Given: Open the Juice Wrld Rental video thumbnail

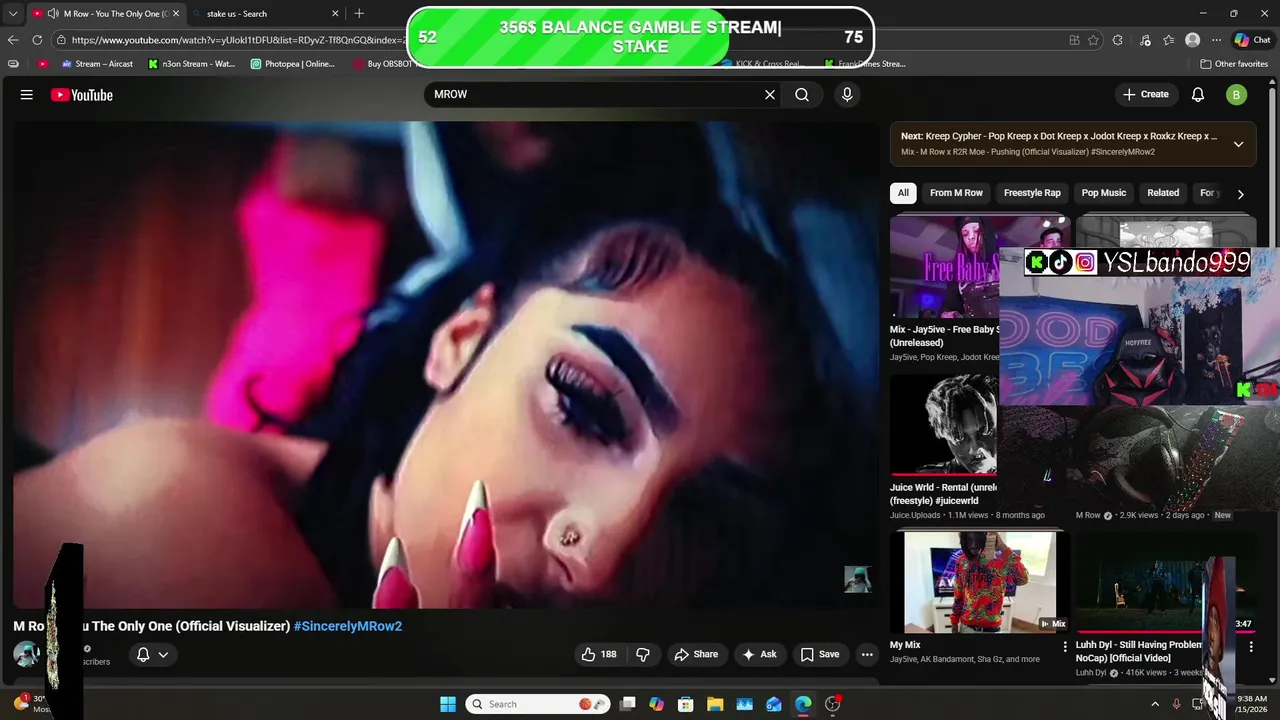Looking at the screenshot, I should (x=944, y=425).
